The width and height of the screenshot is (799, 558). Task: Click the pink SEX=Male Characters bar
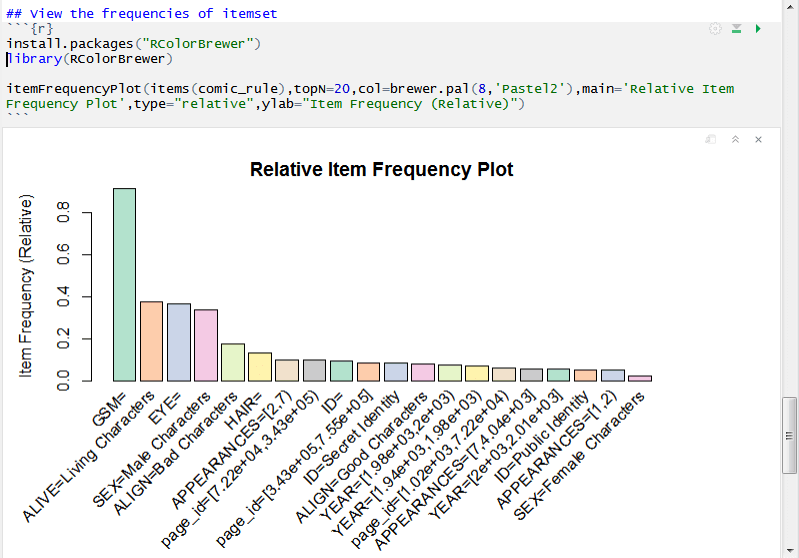[206, 345]
